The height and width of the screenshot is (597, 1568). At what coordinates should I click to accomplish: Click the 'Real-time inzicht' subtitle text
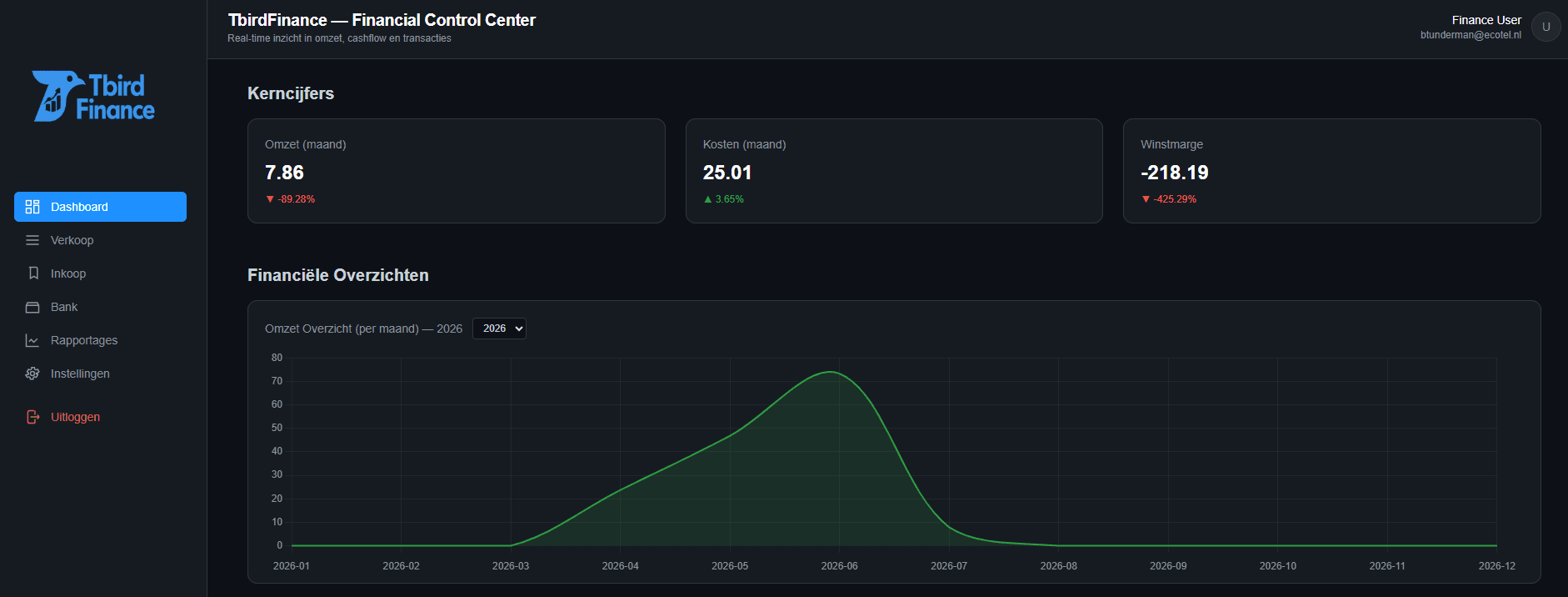coord(339,38)
